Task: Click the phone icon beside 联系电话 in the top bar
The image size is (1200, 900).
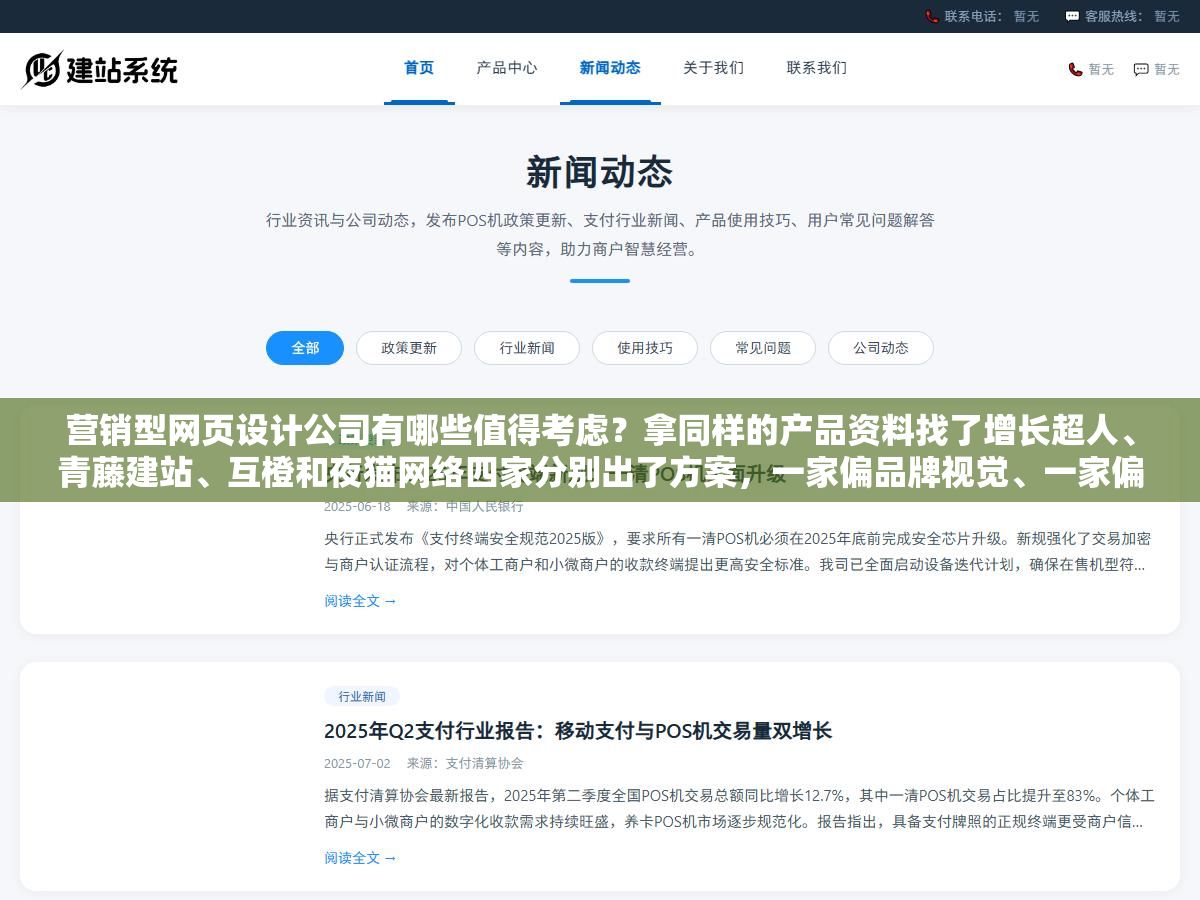Action: click(x=932, y=16)
